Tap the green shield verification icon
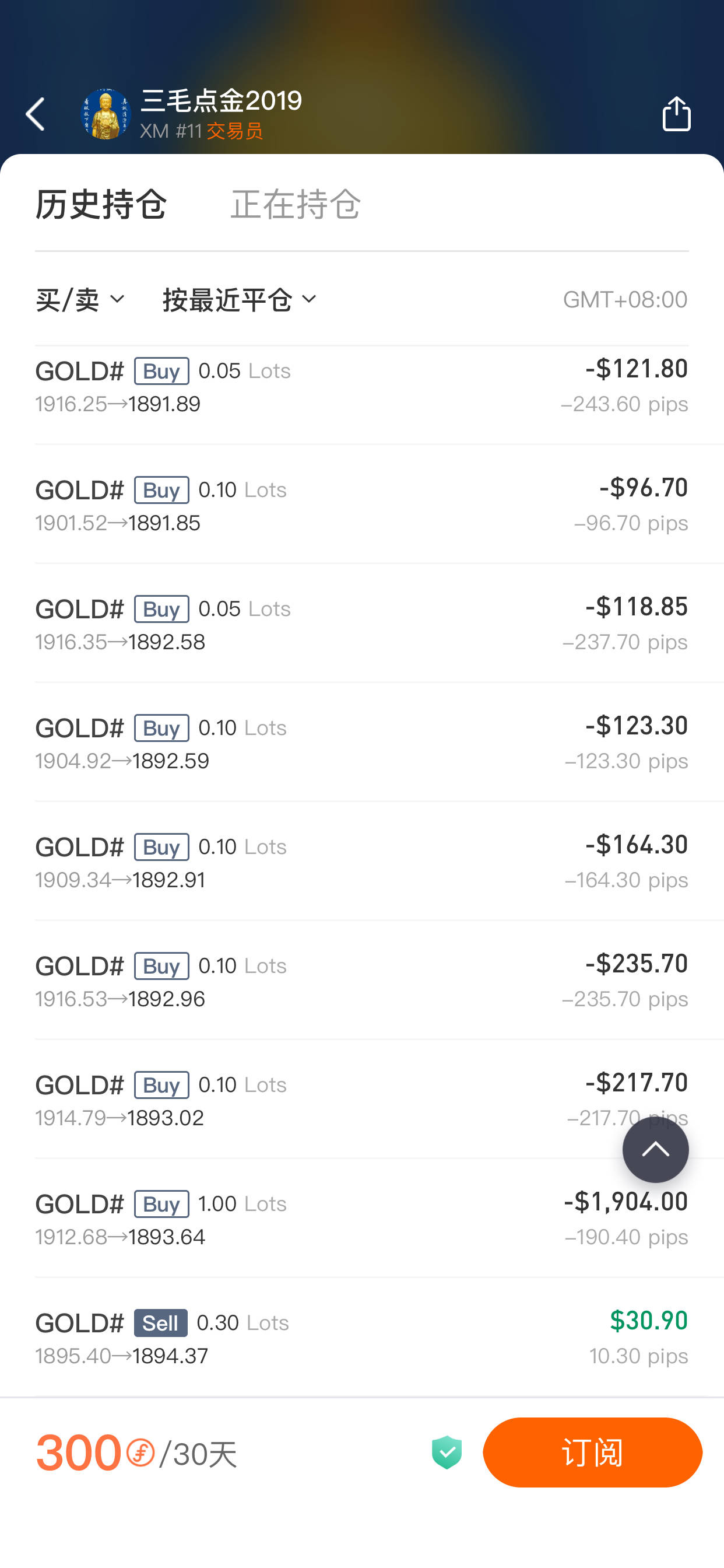The image size is (724, 1568). coord(447,1452)
